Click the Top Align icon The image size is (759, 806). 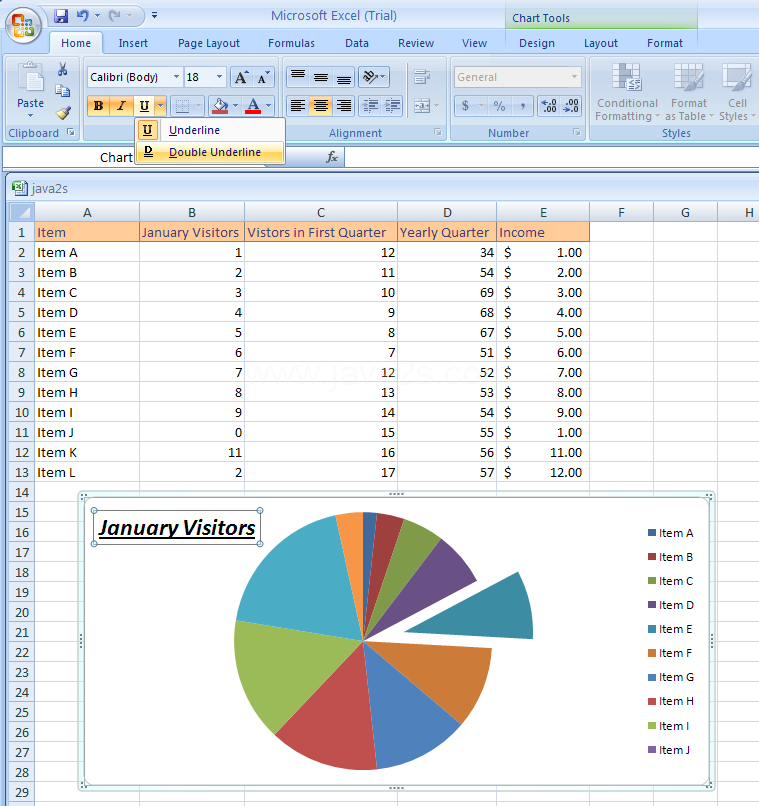298,77
